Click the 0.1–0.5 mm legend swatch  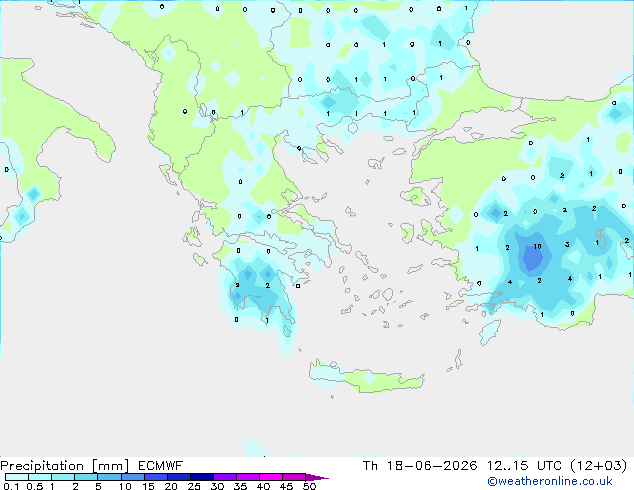(x=17, y=477)
